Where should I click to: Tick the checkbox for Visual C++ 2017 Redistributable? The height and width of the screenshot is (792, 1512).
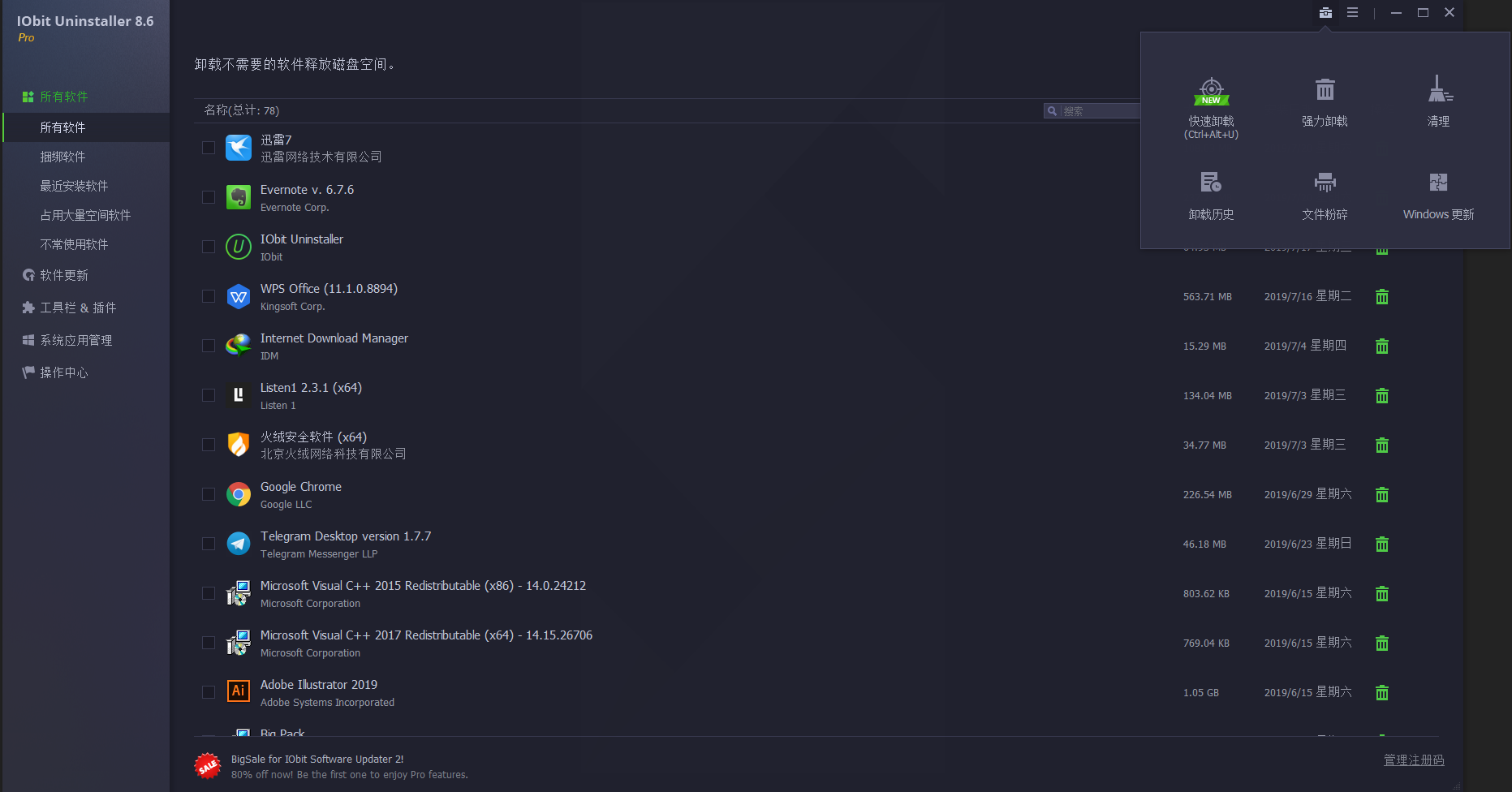click(209, 643)
